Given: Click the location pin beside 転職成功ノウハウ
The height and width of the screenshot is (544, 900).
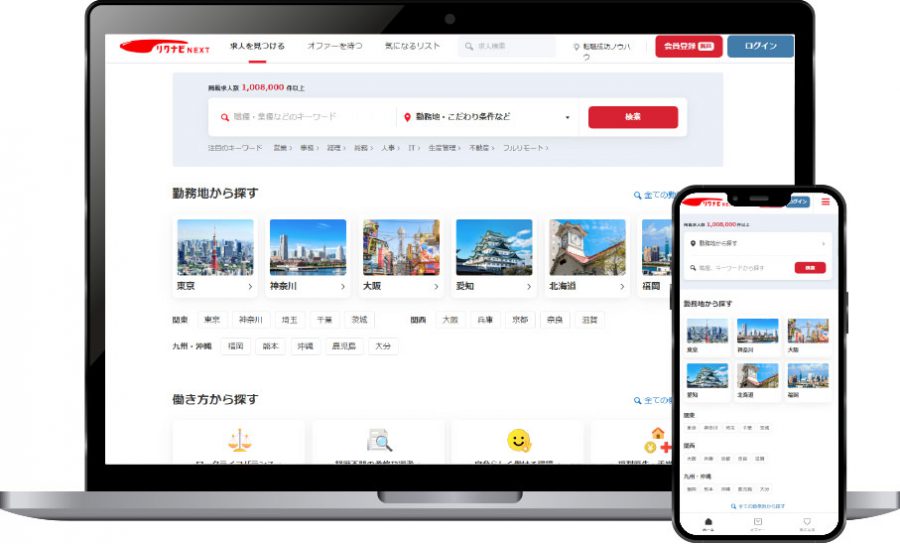Looking at the screenshot, I should point(576,47).
